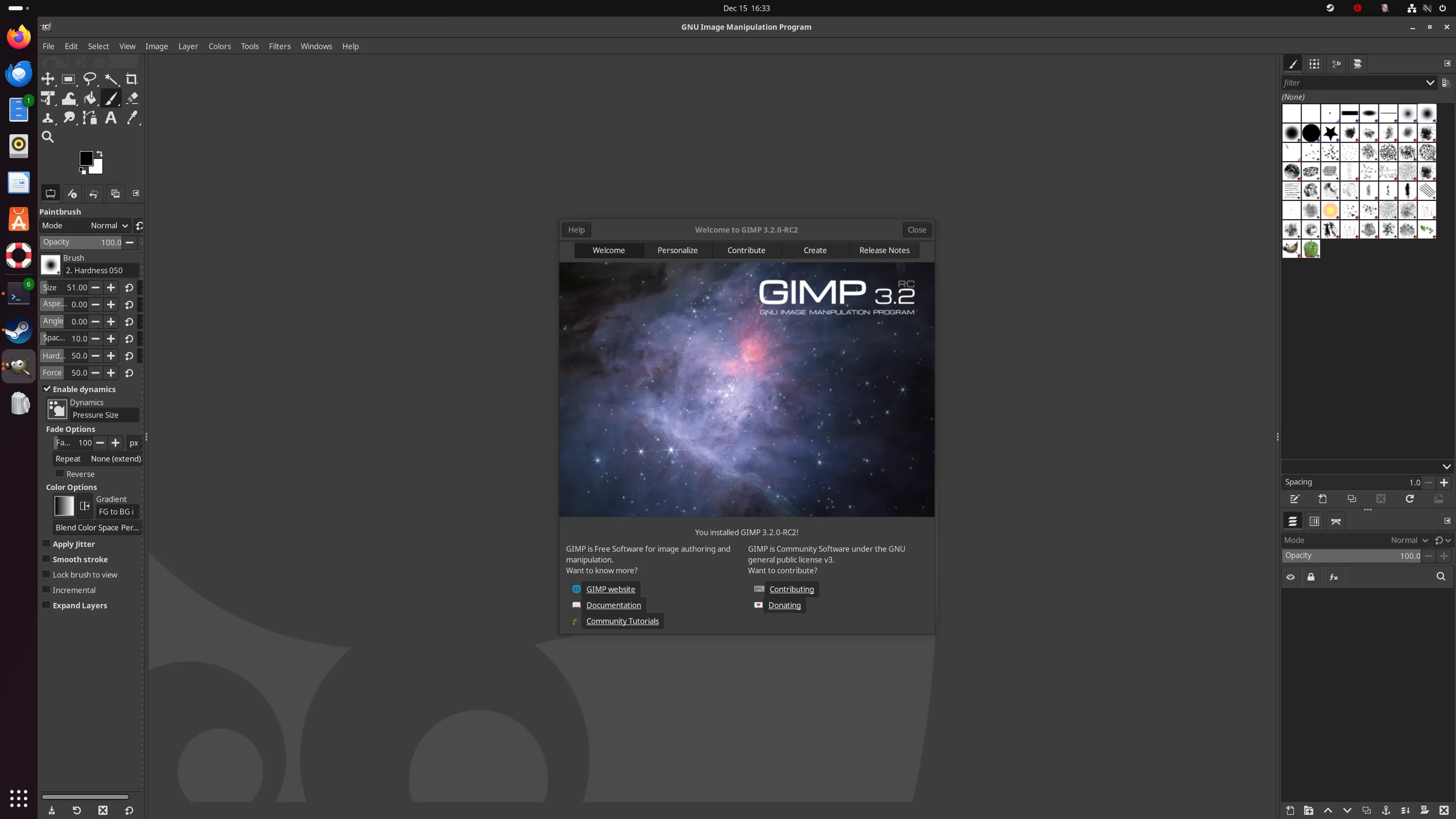Screen dimensions: 1456x819
Task: Select the Text tool
Action: (111, 118)
